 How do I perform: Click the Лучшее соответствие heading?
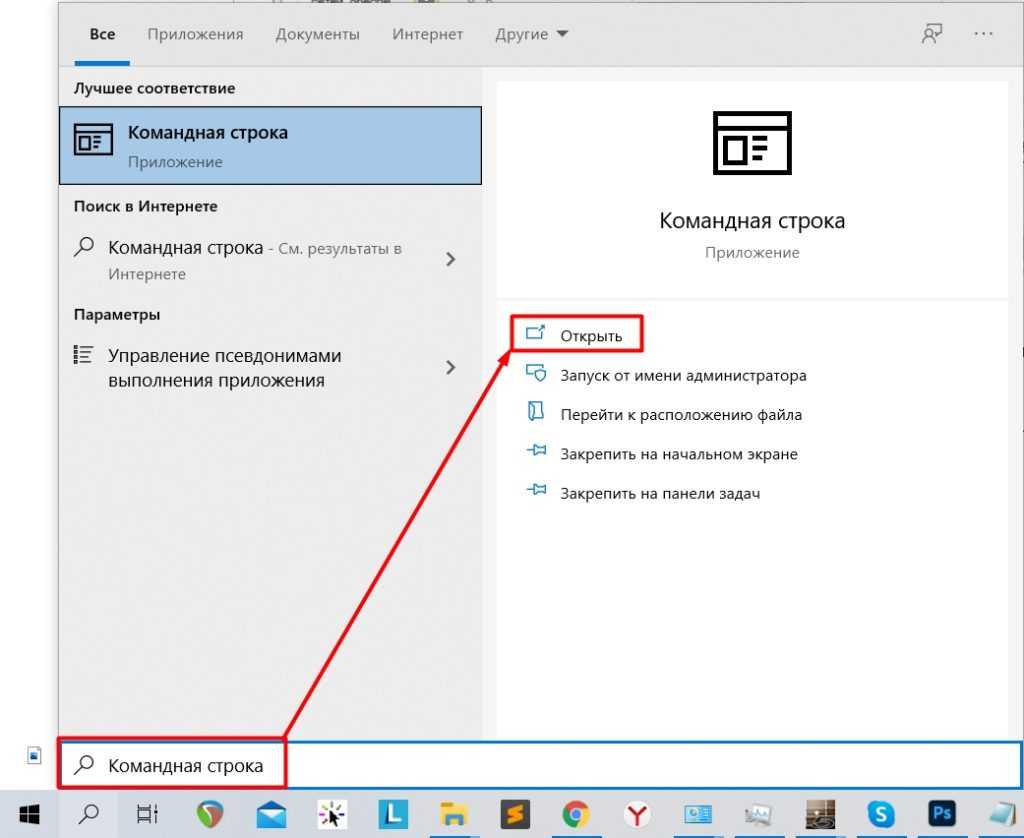pos(154,88)
